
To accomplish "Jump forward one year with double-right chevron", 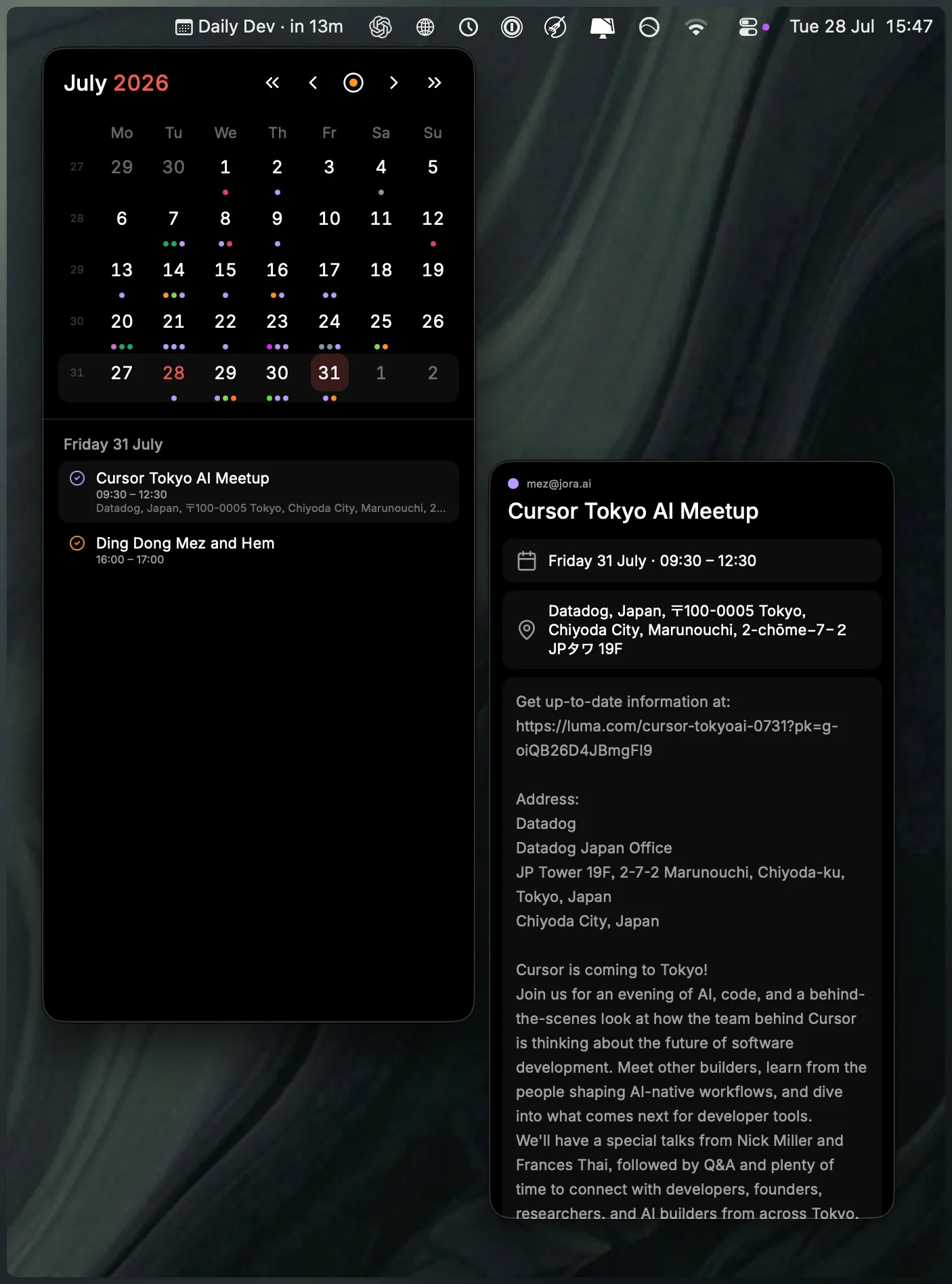I will [x=435, y=83].
